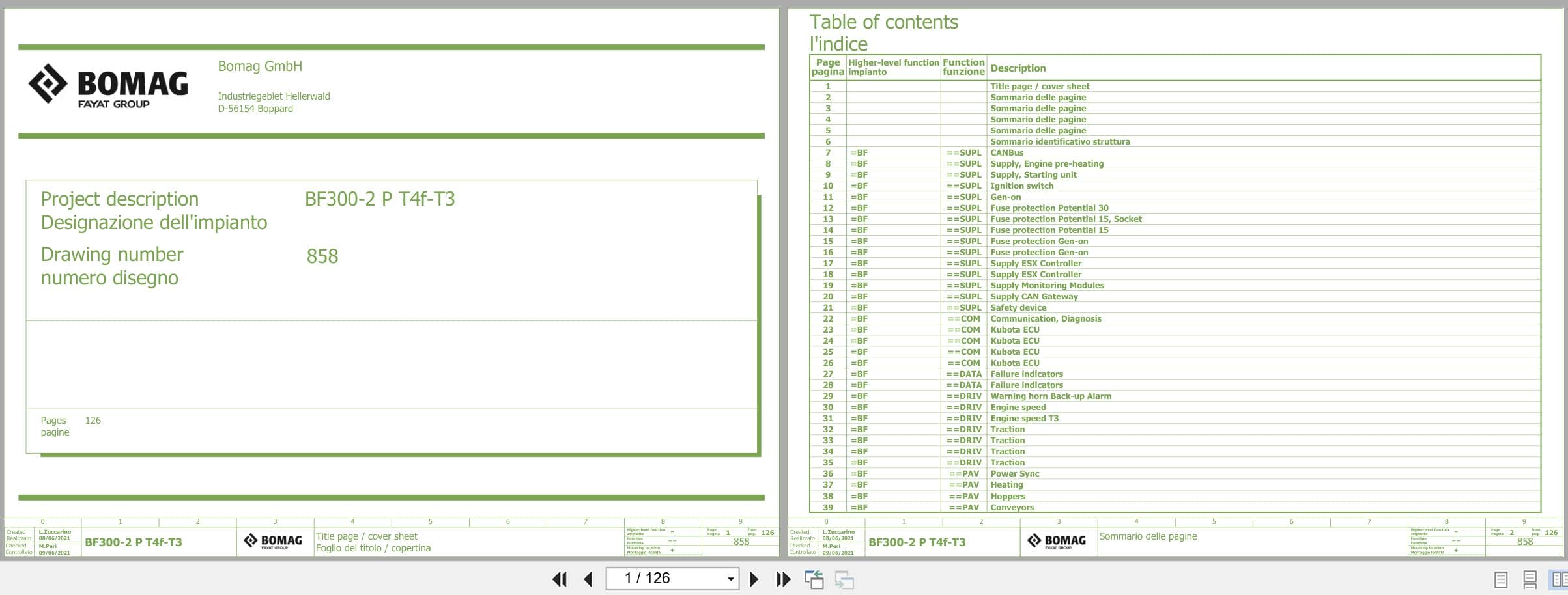Click 'Sommario identificativo struttura' entry

1060,141
